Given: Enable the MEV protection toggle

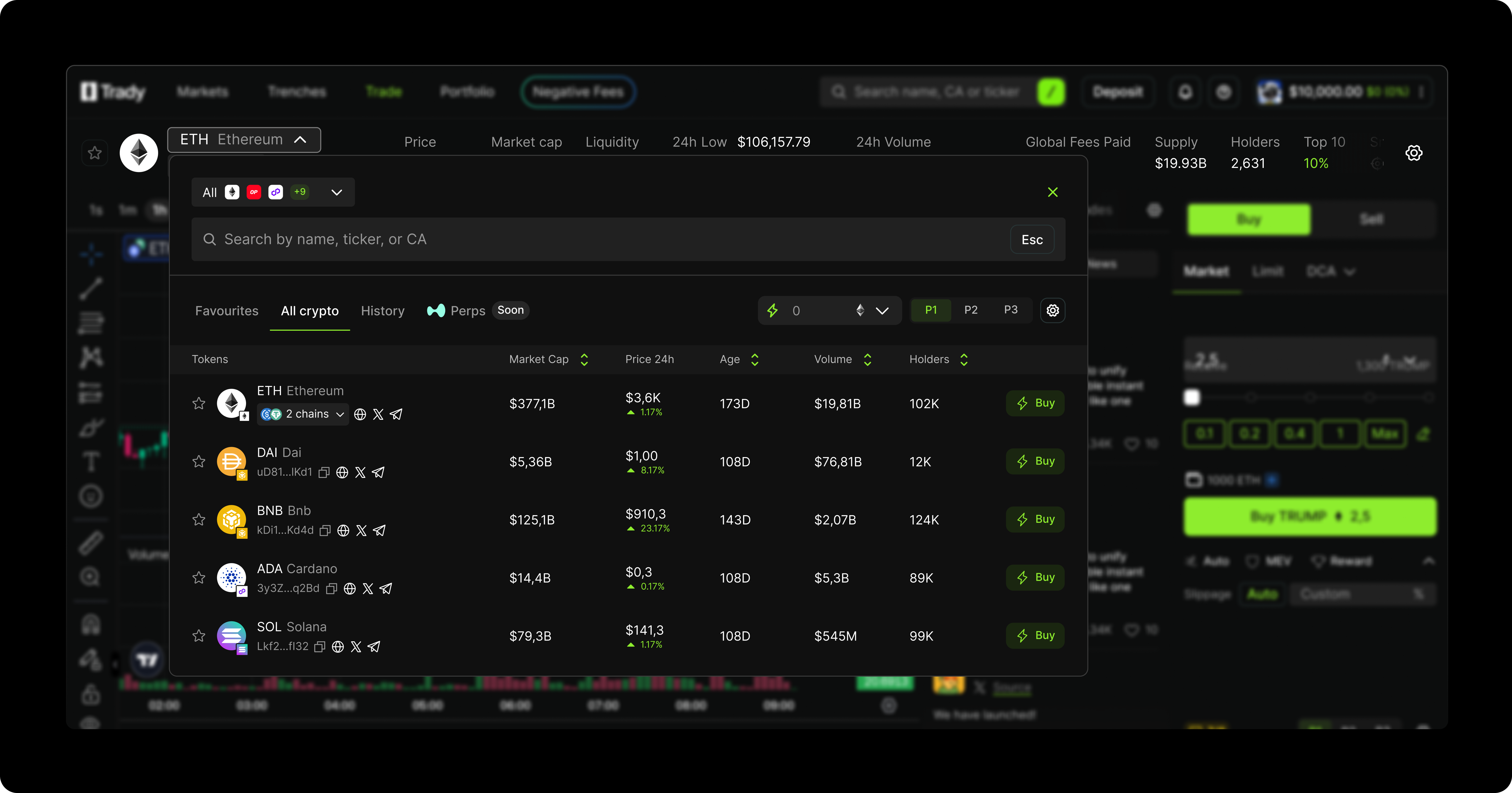Looking at the screenshot, I should (1268, 561).
